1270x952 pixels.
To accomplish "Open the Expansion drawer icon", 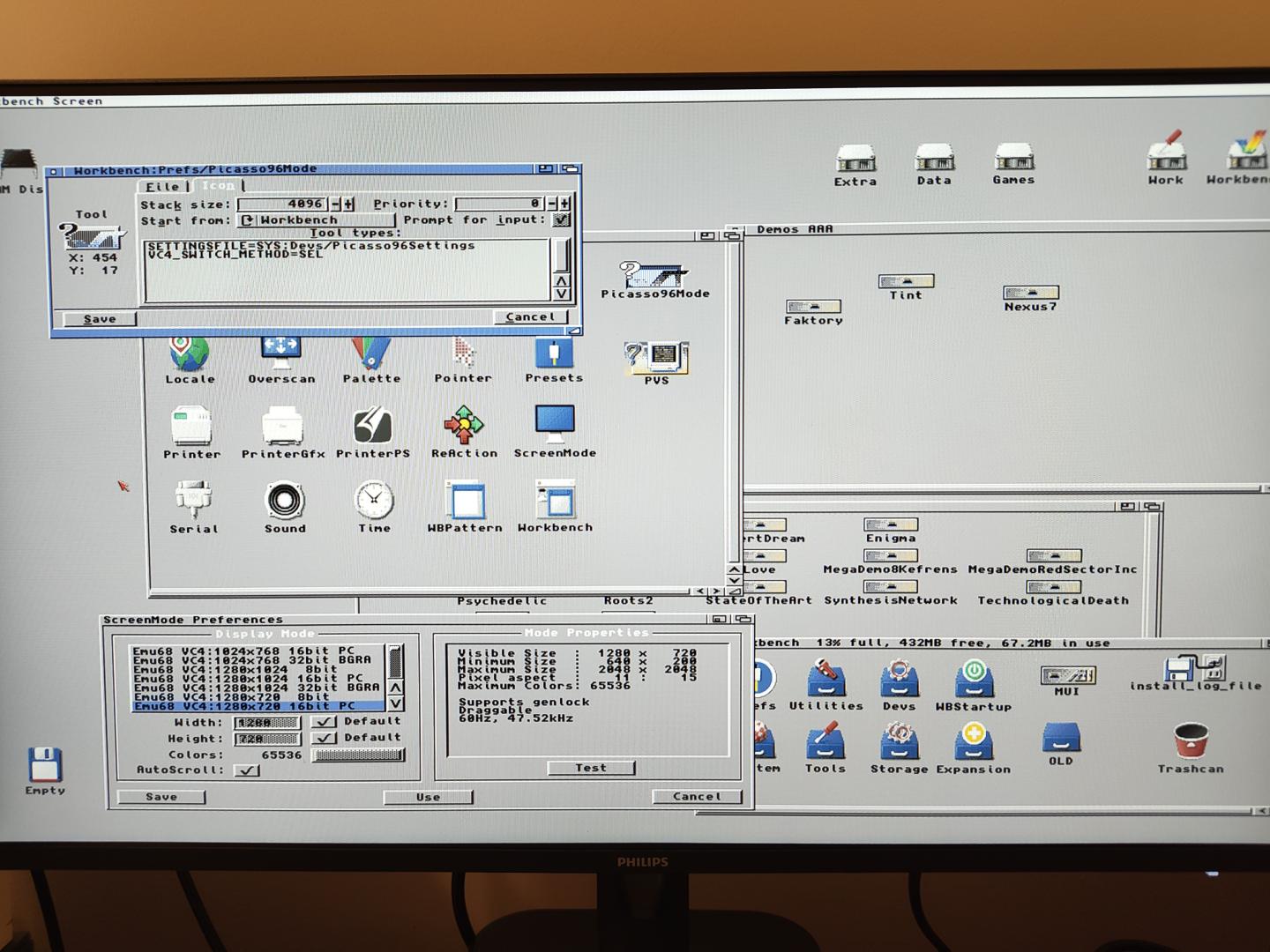I will [x=974, y=741].
